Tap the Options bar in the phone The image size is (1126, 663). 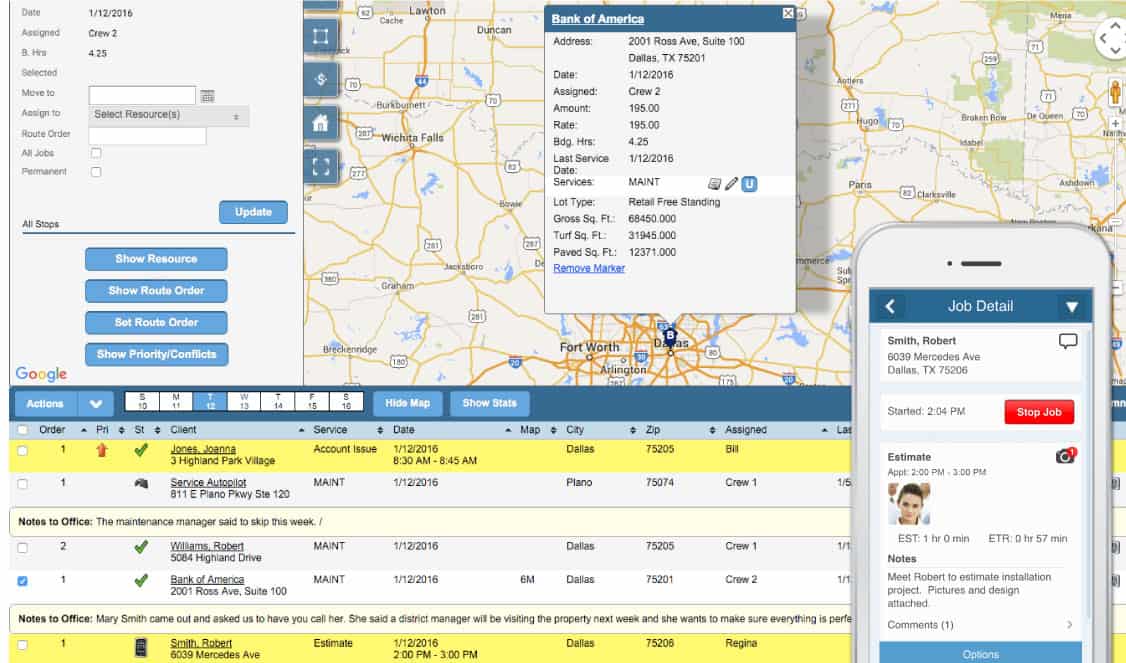click(x=980, y=653)
